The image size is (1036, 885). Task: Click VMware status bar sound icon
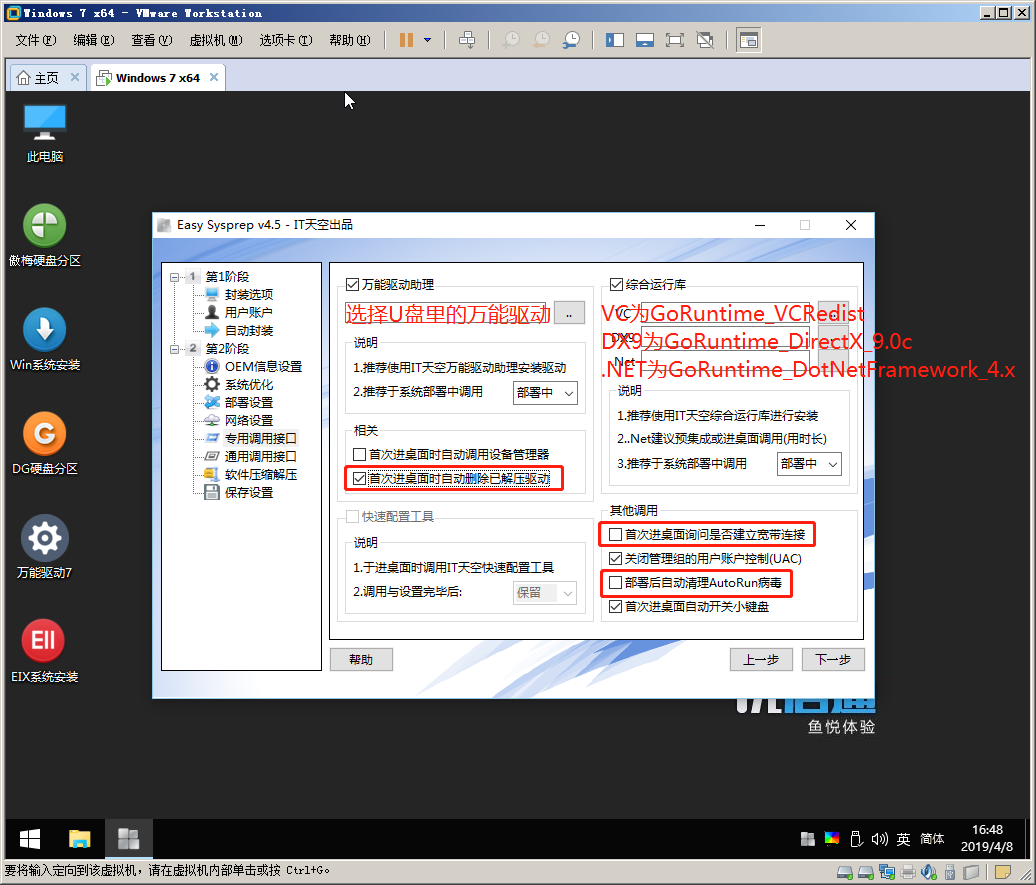pyautogui.click(x=929, y=872)
